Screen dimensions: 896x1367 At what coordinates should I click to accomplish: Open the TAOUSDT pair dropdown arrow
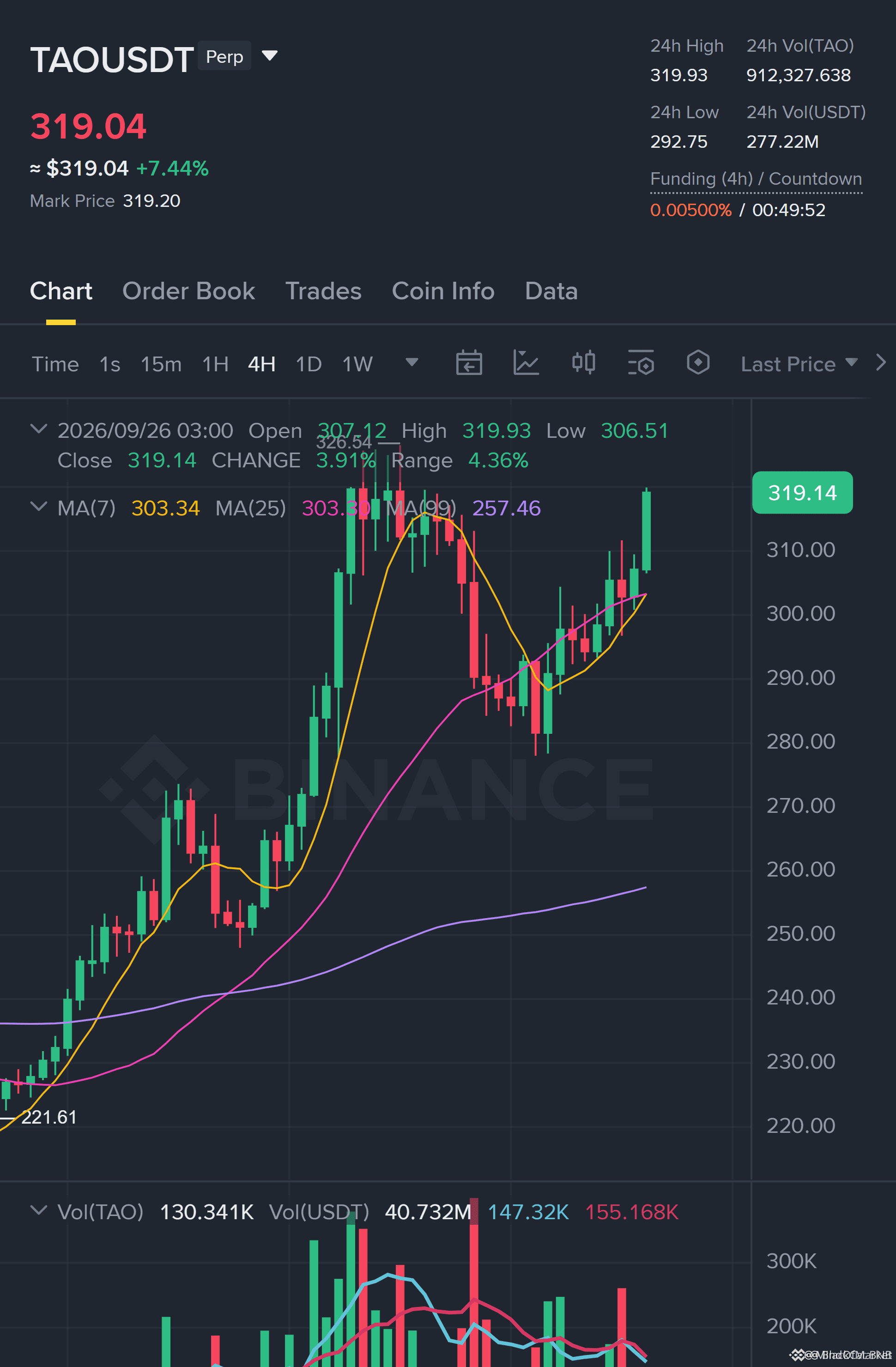[269, 56]
